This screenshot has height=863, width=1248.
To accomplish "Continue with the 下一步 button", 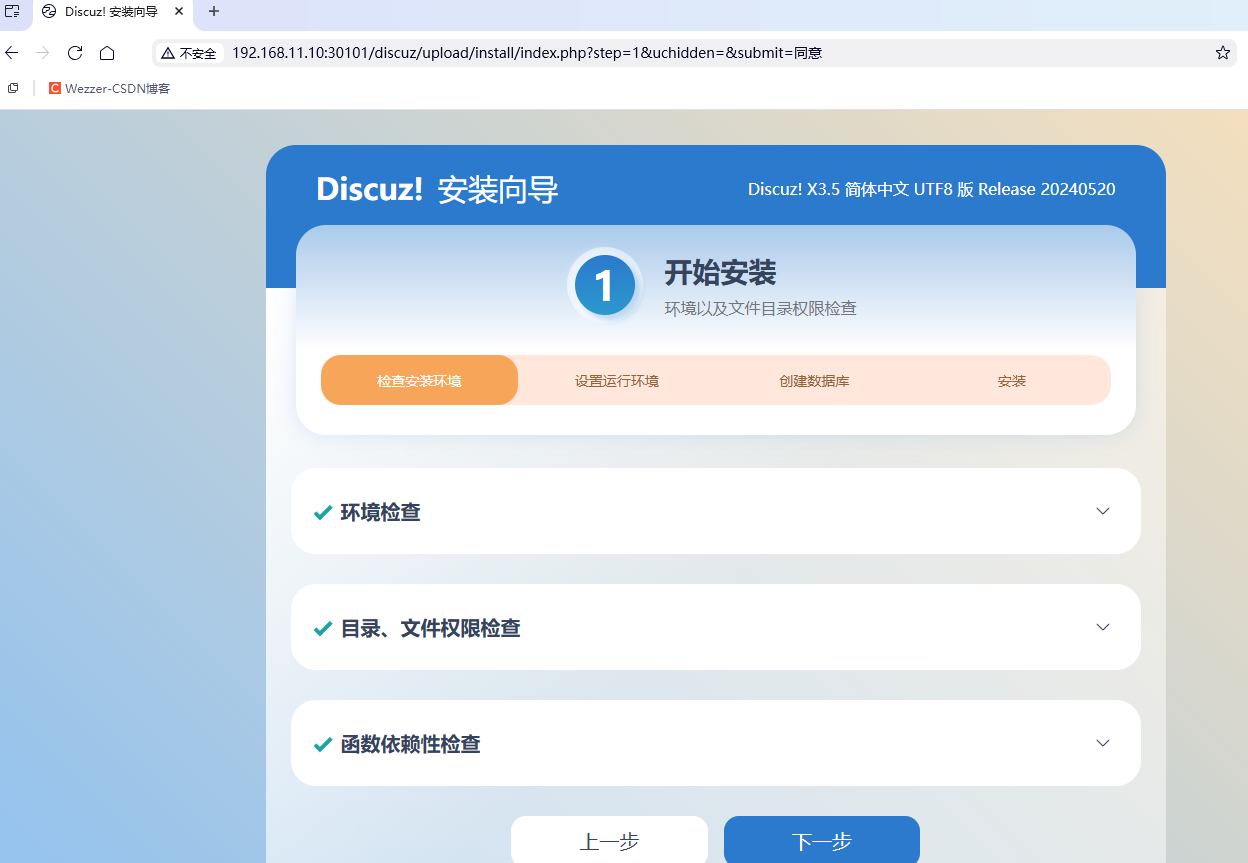I will click(822, 840).
